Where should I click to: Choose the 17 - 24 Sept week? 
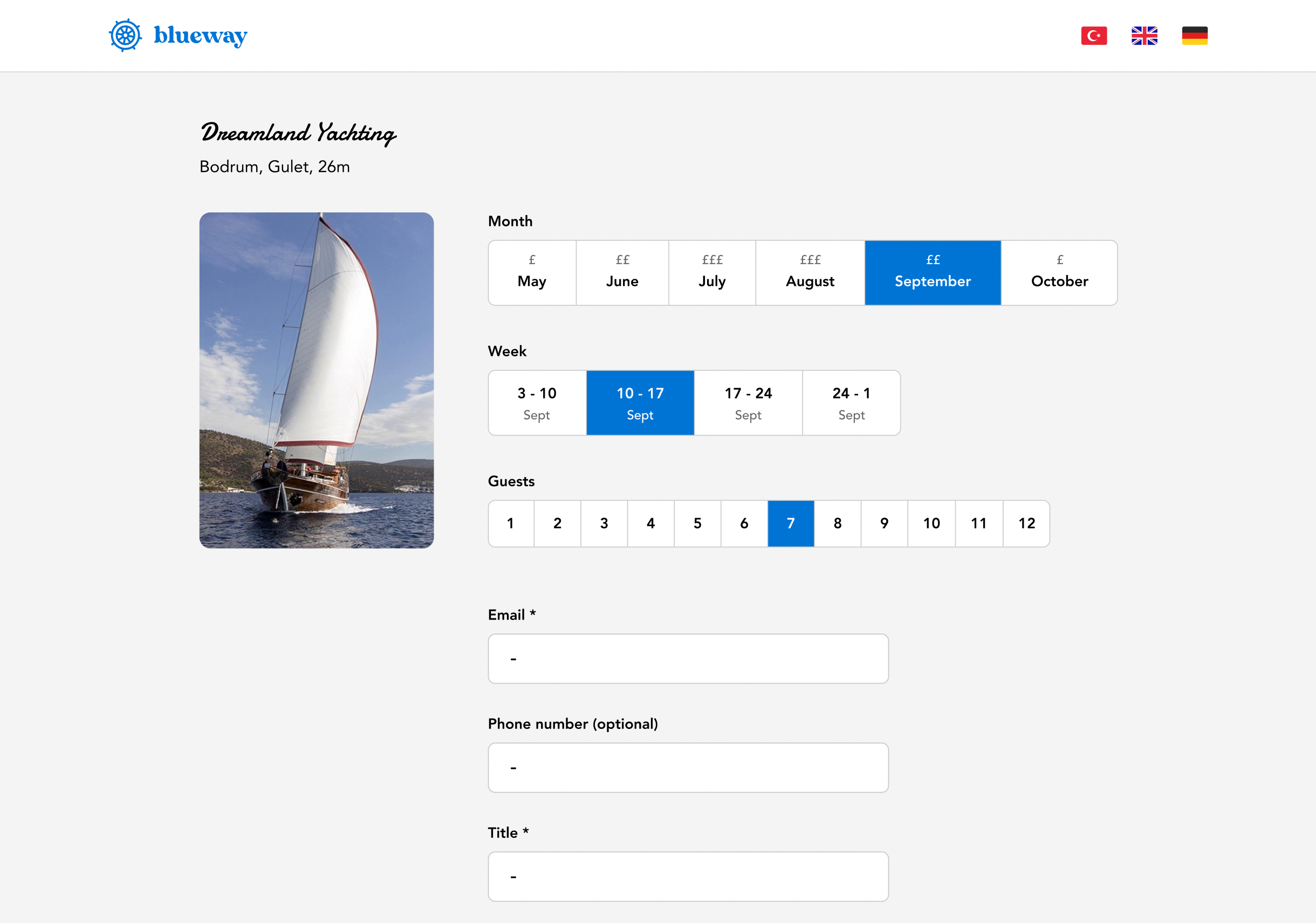coord(748,403)
